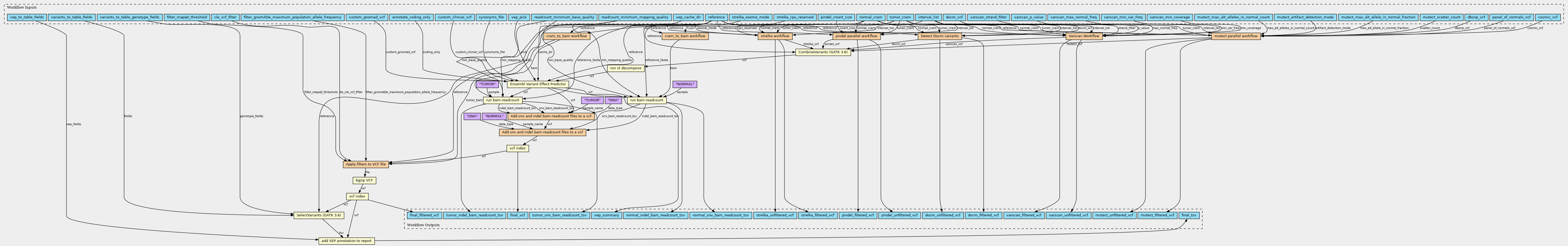Click the SelectVariants (GATK 3.6) step
1568x246 pixels.
click(319, 215)
